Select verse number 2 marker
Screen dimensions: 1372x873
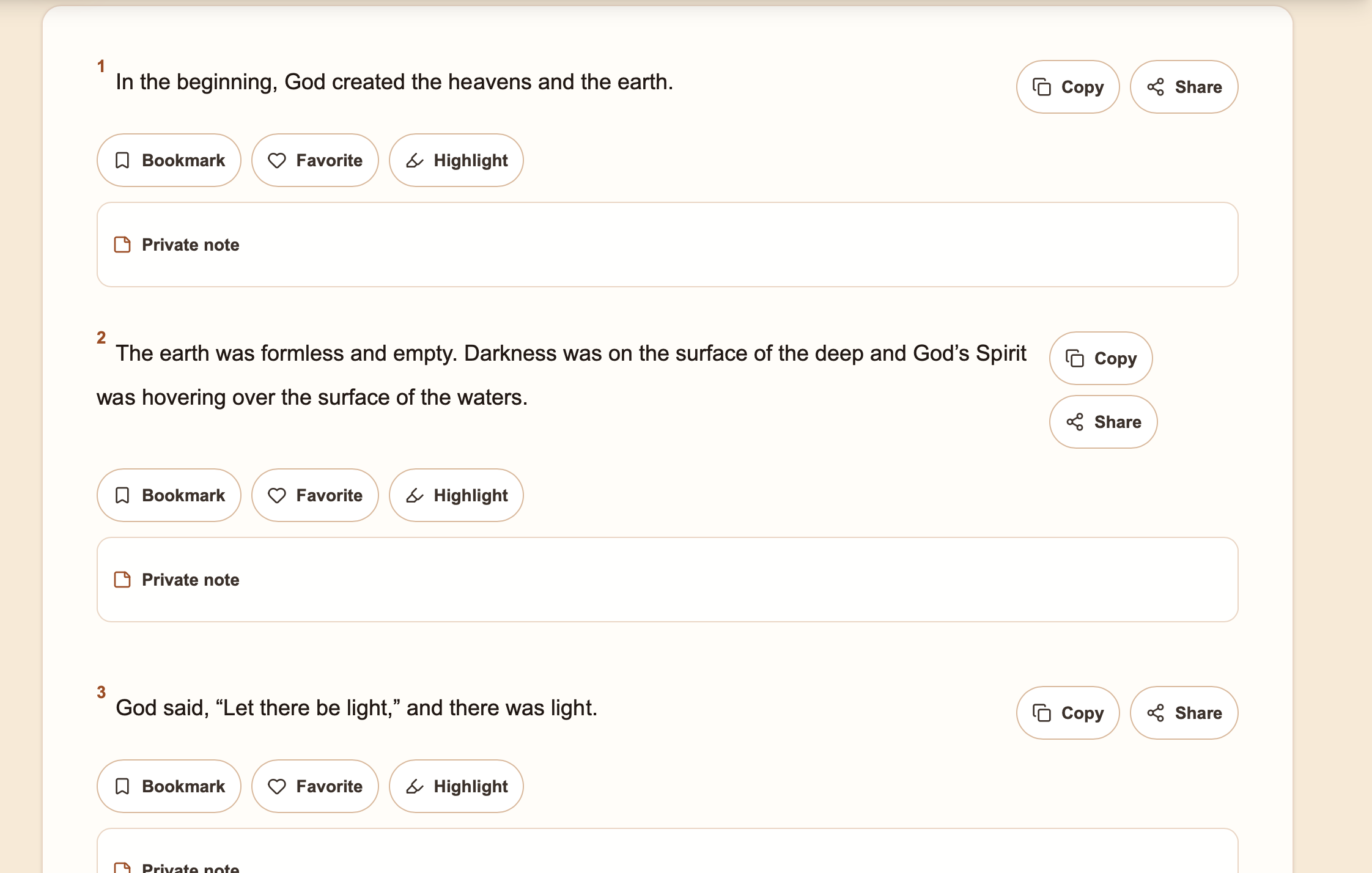click(101, 337)
